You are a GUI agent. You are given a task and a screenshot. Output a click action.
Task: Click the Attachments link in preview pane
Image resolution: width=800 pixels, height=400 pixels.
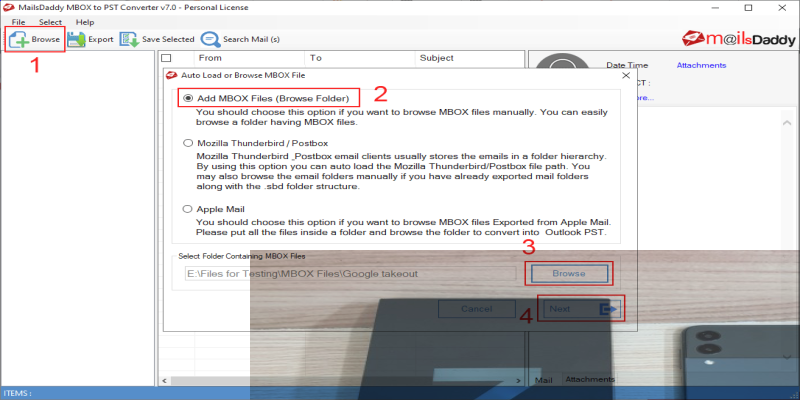click(701, 65)
